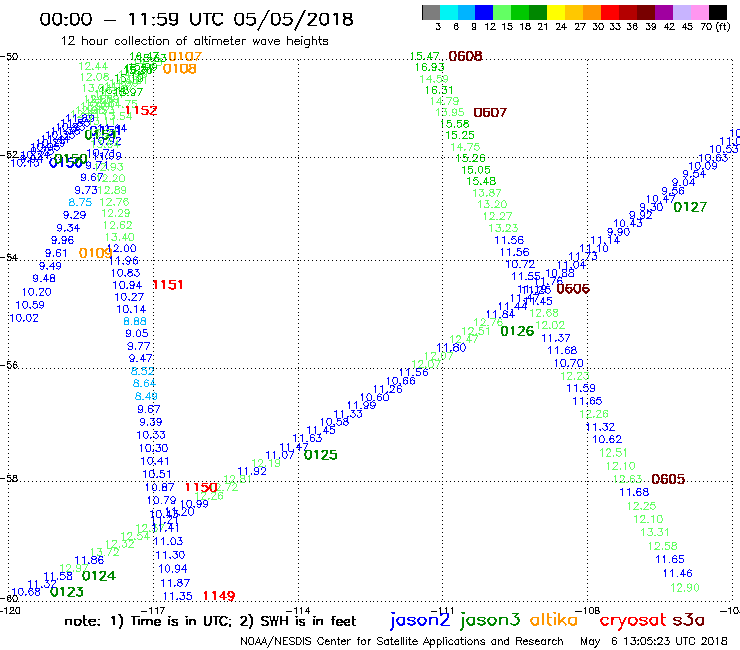Click the latitude axis label '-58'

tap(9, 478)
